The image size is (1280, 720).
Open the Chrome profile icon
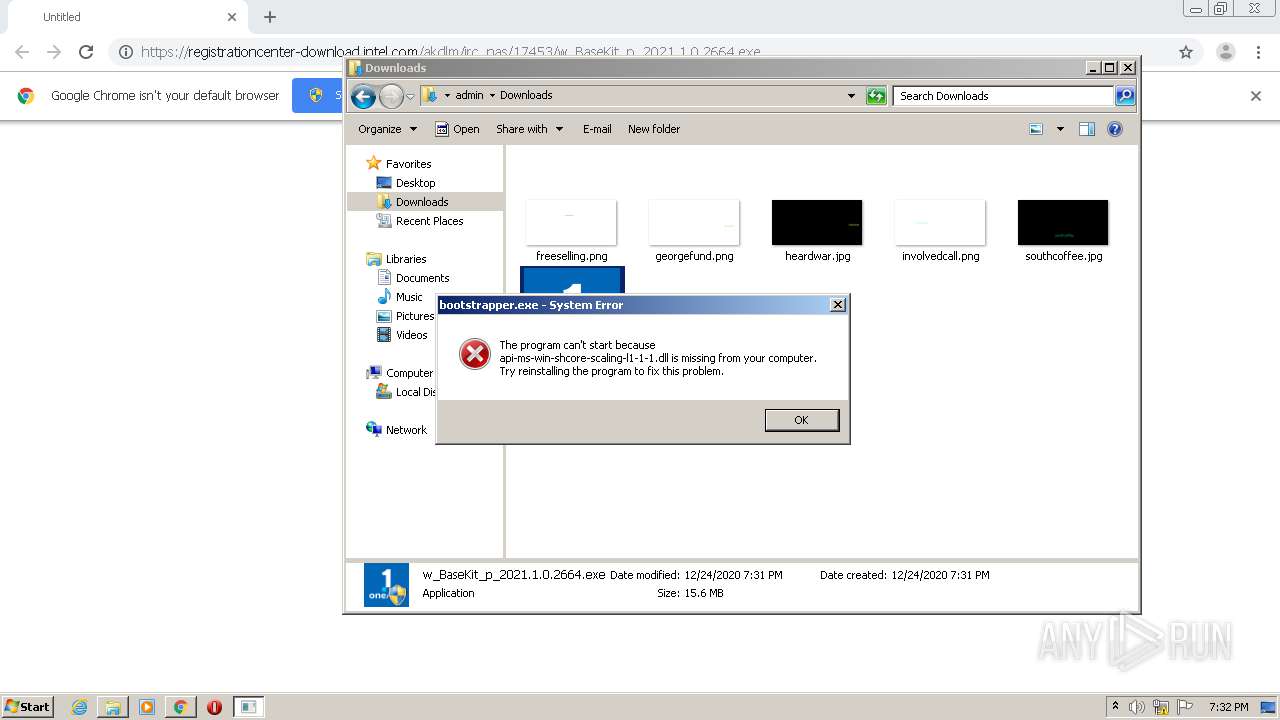pyautogui.click(x=1225, y=52)
